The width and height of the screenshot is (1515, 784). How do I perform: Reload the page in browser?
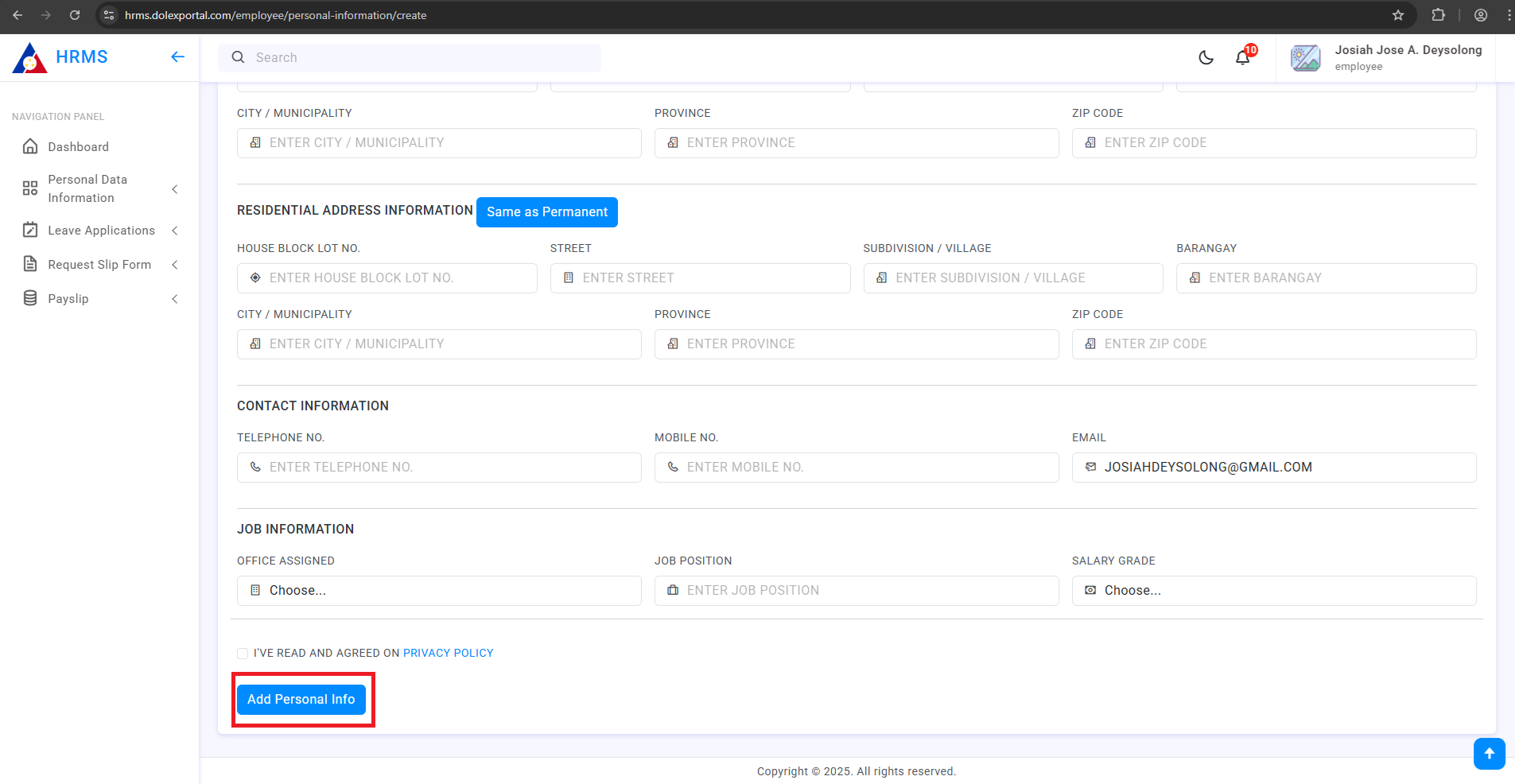tap(75, 15)
